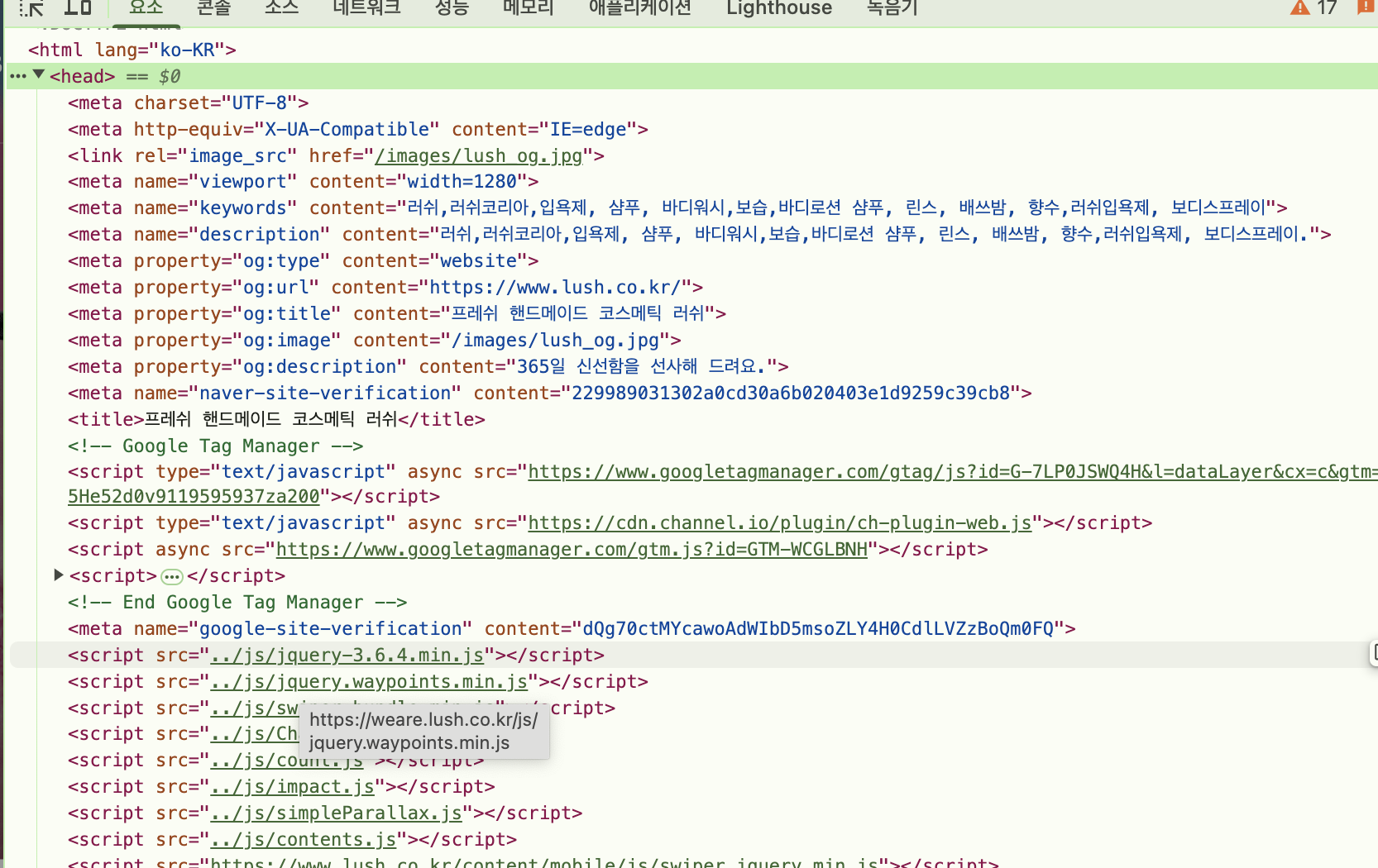Open the ../js/contents.js source link

coord(303,839)
